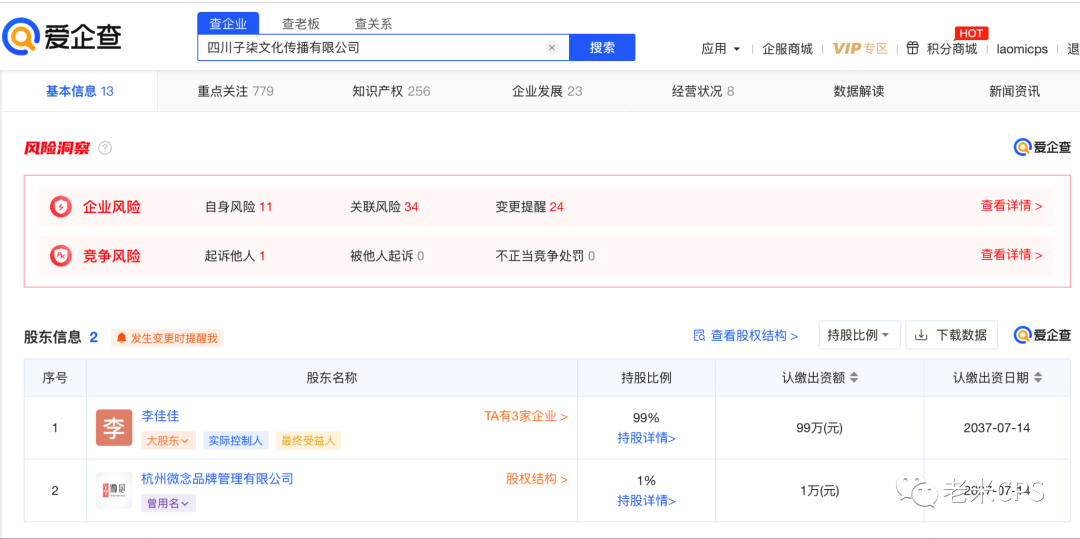The image size is (1080, 539).
Task: Click the help question mark next to 风险洞察
Action: [x=105, y=147]
